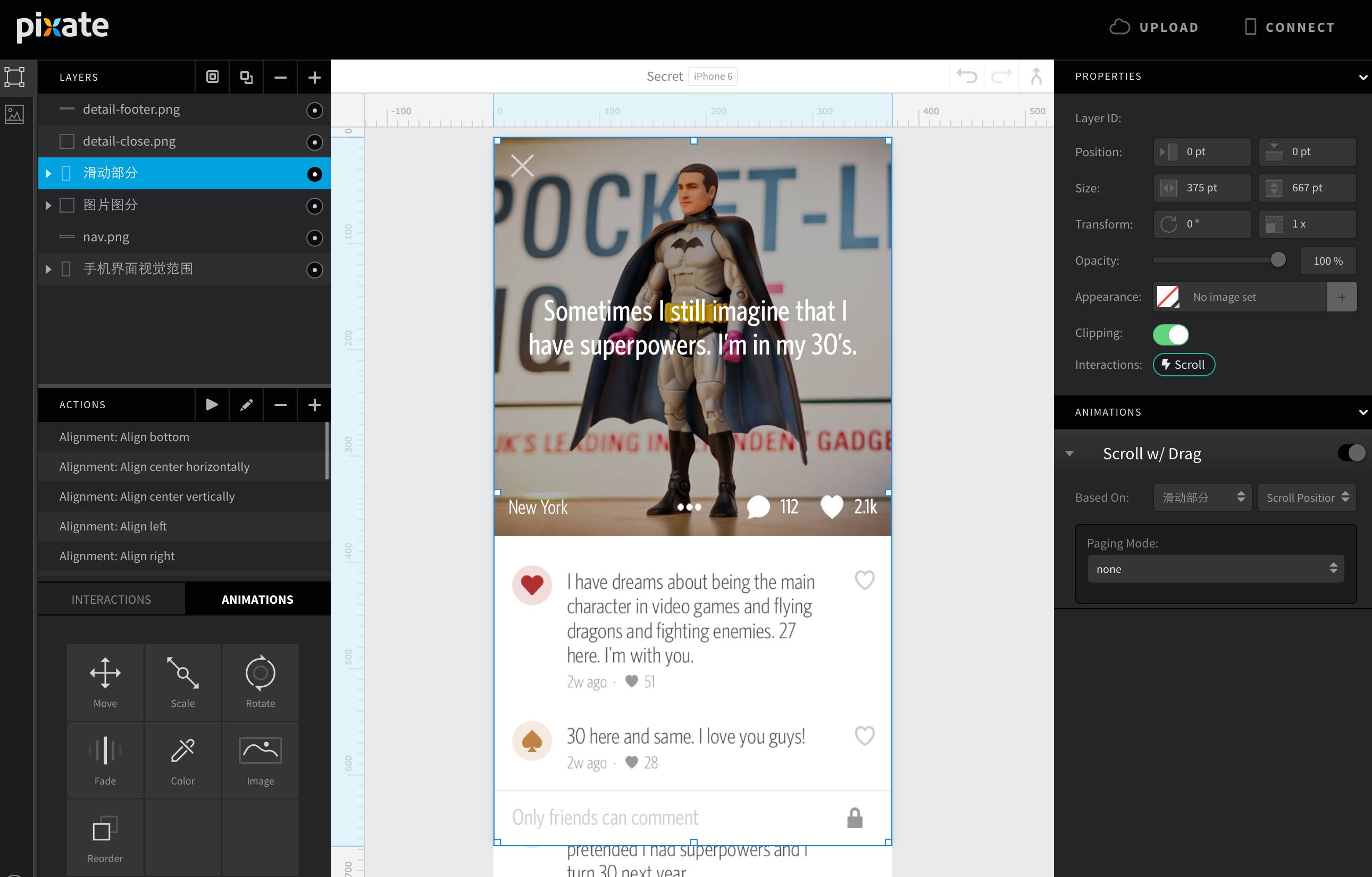
Task: Click the rotation transform field
Action: point(1202,224)
